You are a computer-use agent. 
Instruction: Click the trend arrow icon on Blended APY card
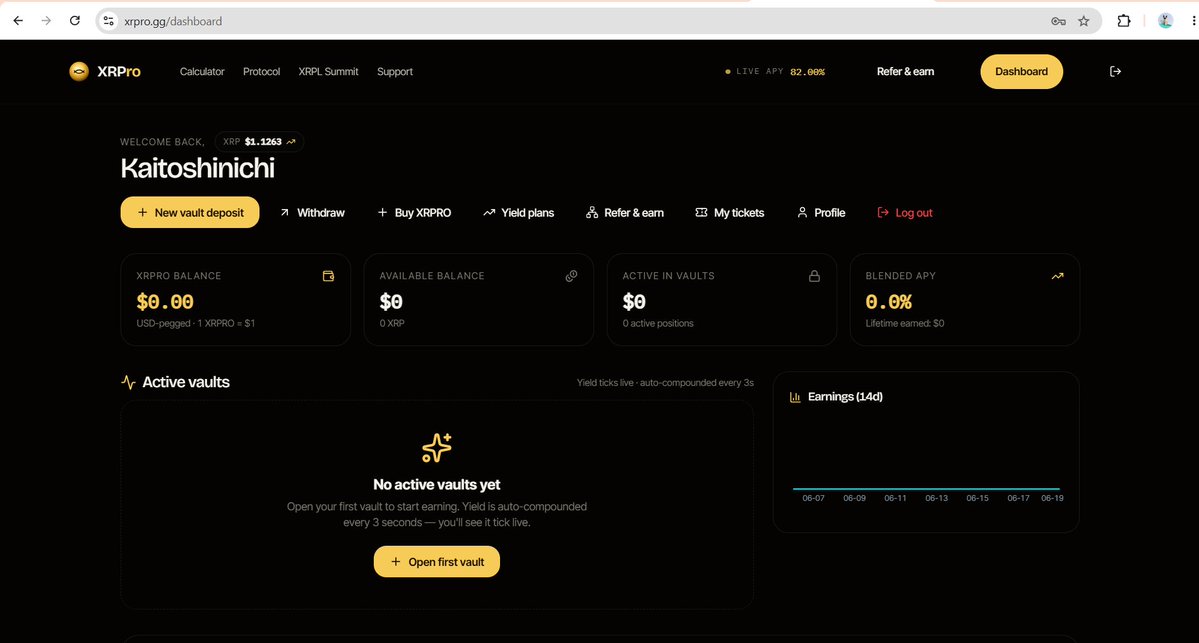pyautogui.click(x=1058, y=276)
